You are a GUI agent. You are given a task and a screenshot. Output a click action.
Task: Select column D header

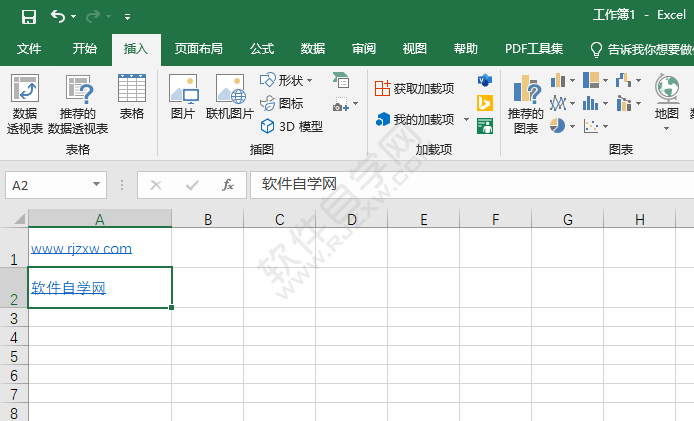pyautogui.click(x=351, y=219)
